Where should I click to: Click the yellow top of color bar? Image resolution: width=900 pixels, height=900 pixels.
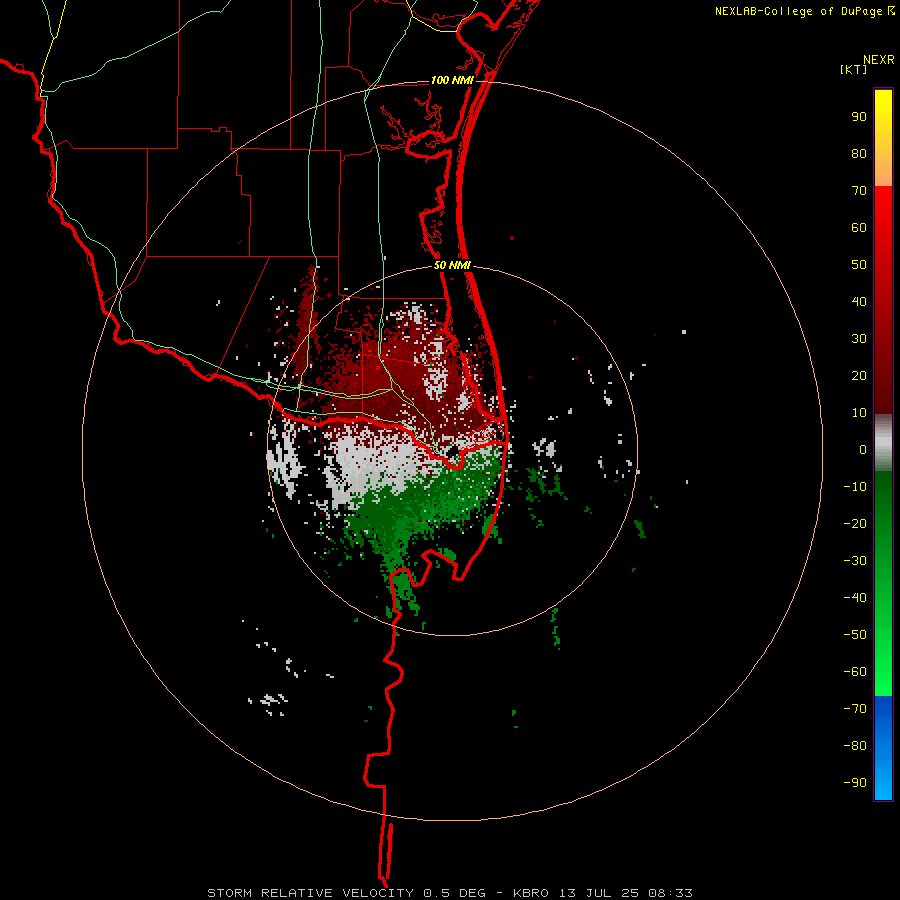click(x=883, y=138)
